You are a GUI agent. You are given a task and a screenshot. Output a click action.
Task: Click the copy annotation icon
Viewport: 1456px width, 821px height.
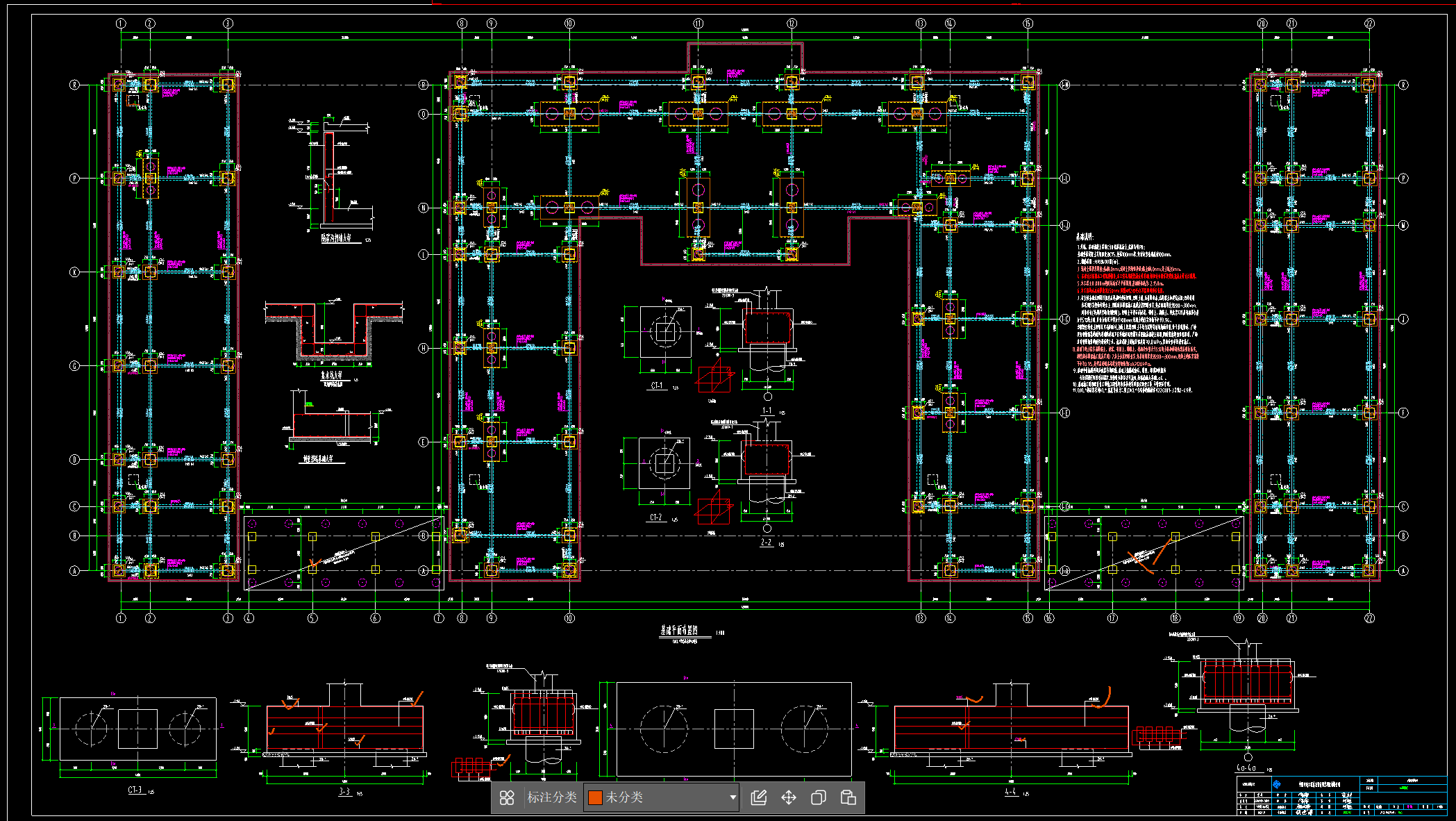819,797
